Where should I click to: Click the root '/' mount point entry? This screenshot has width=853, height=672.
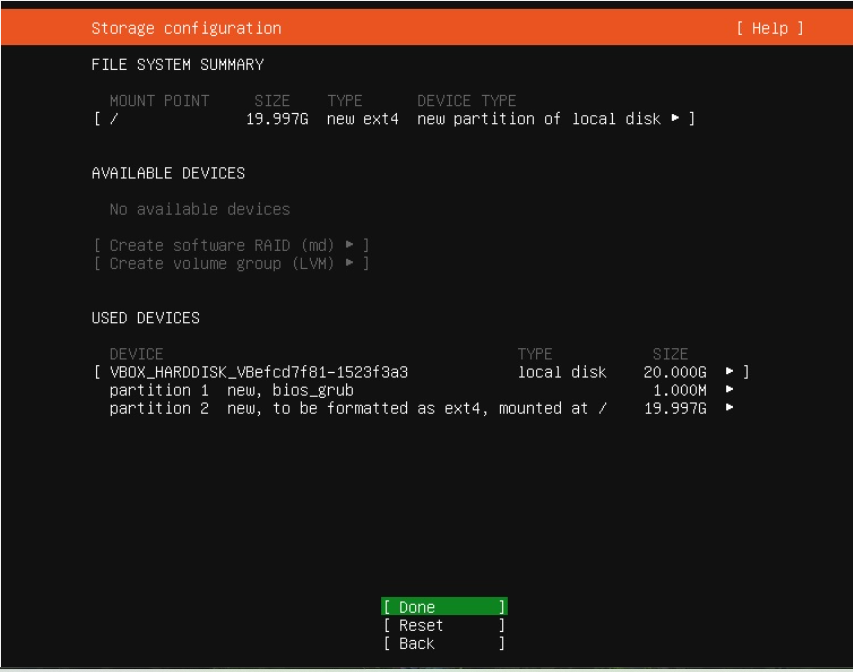[x=114, y=119]
